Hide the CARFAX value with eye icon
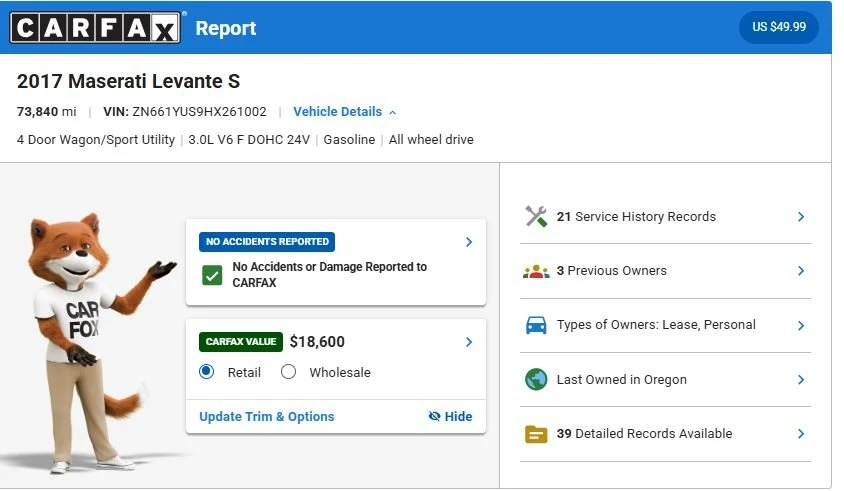 [450, 416]
